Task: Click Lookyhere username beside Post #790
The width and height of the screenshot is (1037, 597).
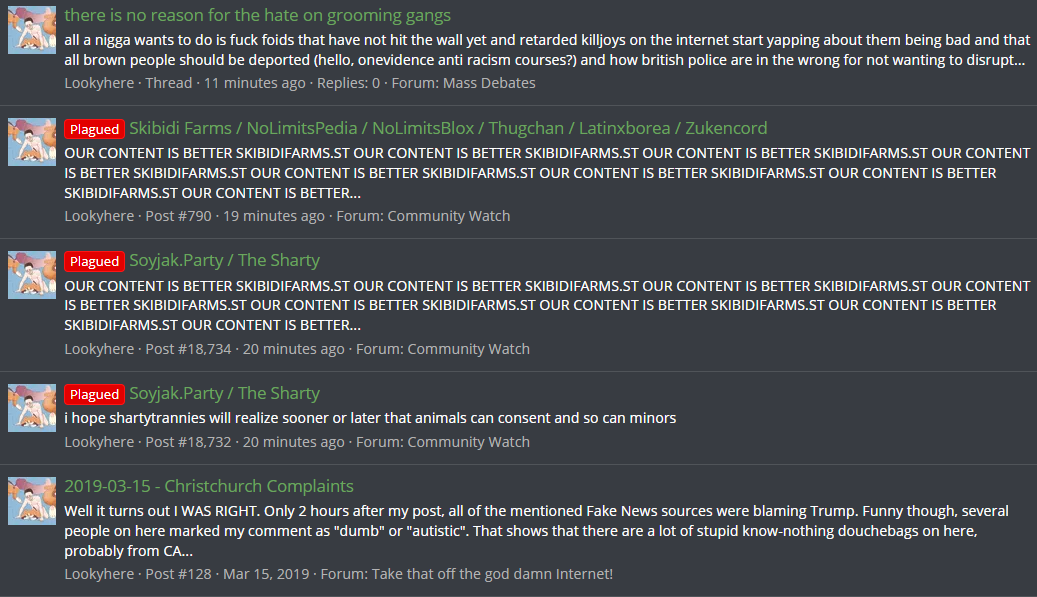Action: (x=99, y=216)
